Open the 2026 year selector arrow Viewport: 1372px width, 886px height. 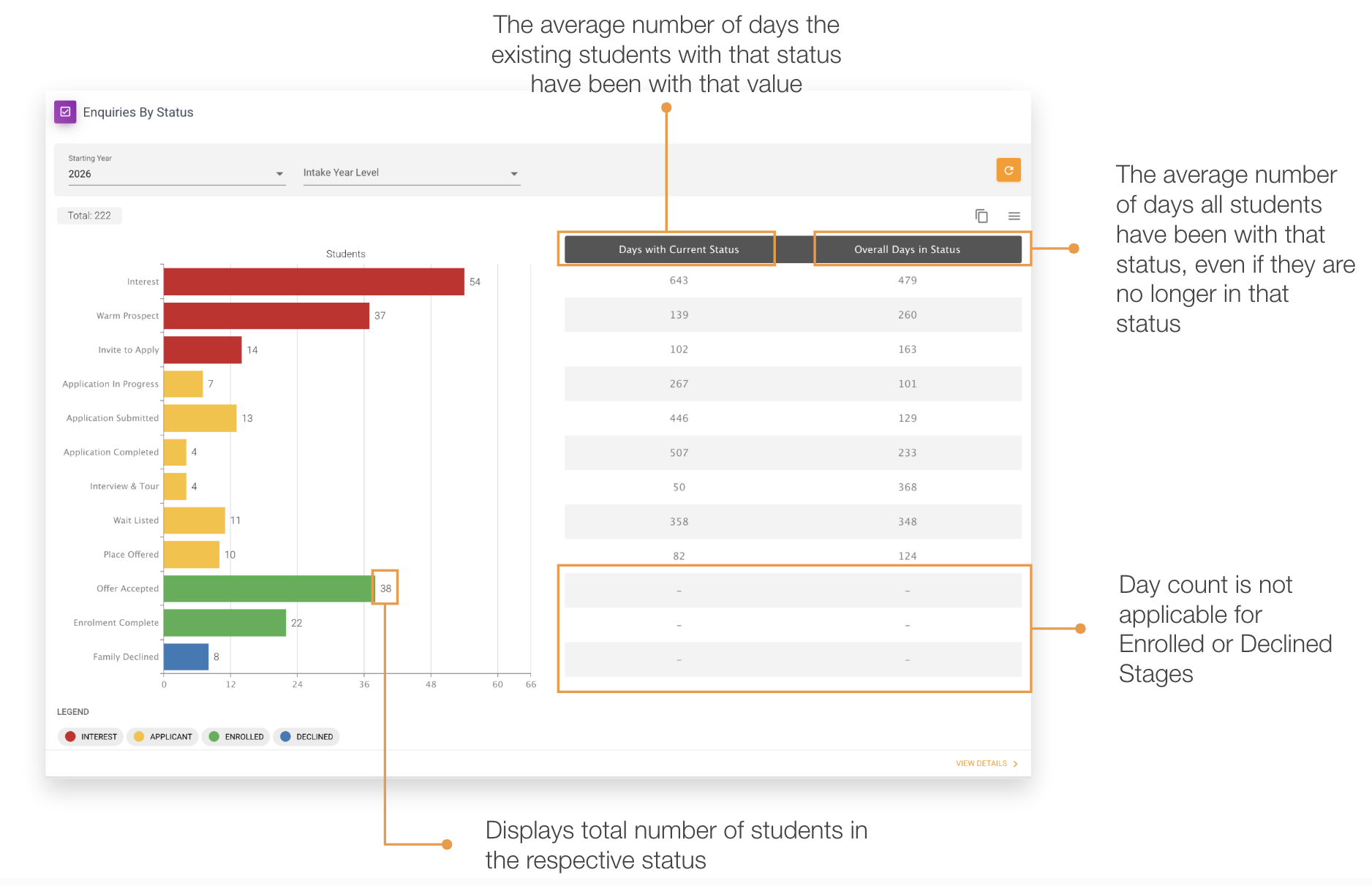tap(279, 174)
